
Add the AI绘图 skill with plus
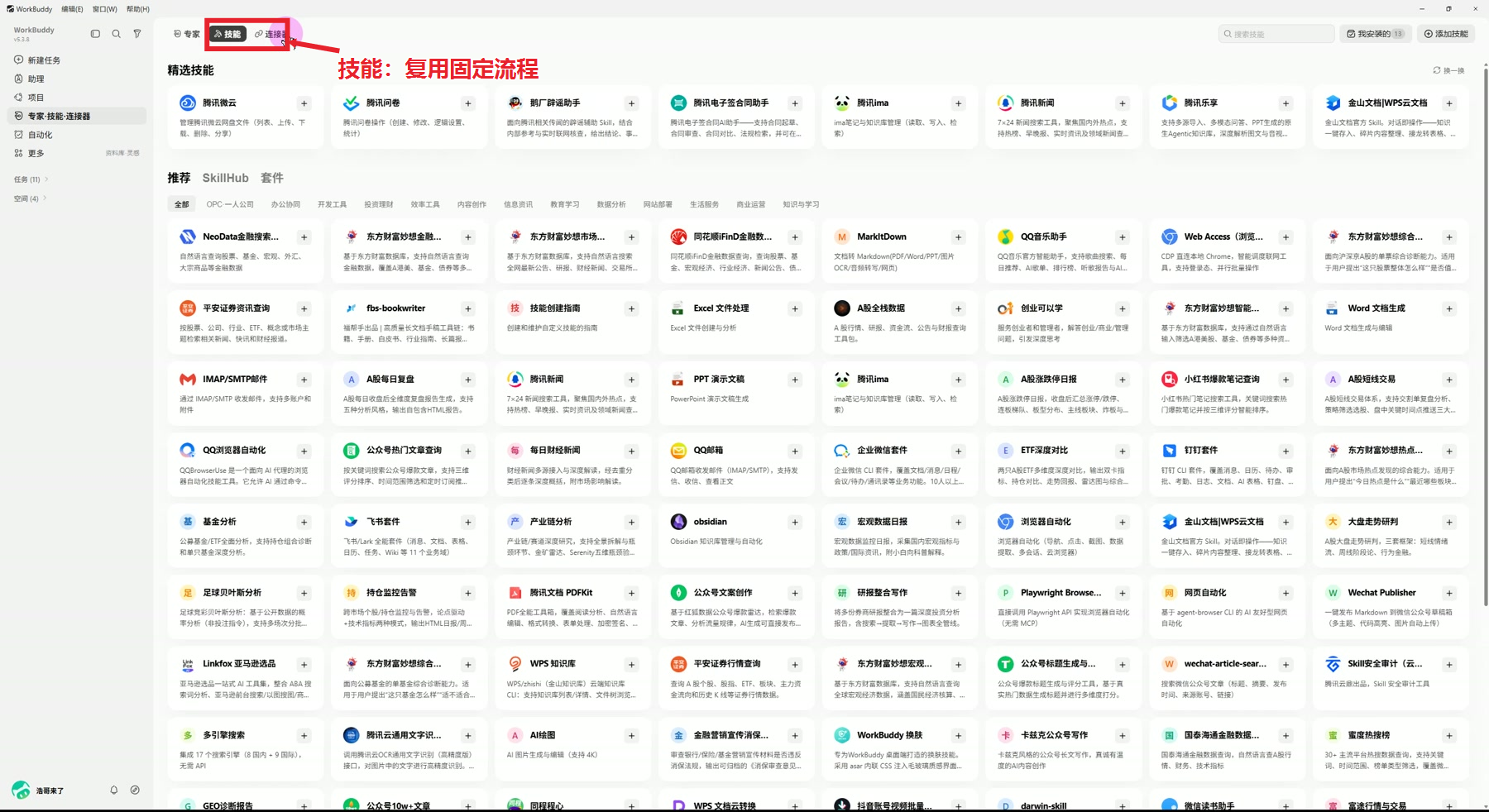point(631,735)
